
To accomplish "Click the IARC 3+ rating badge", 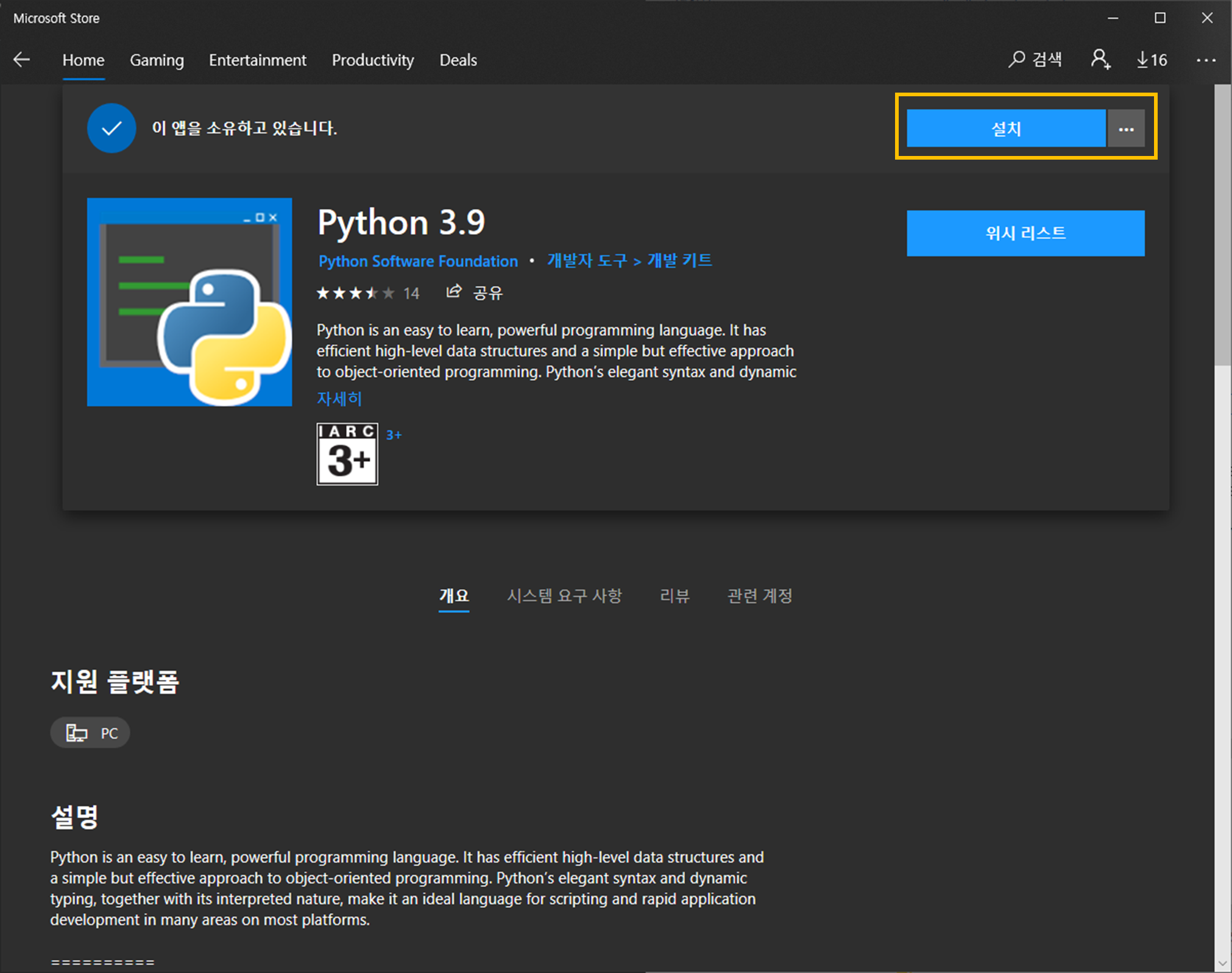I will (347, 454).
